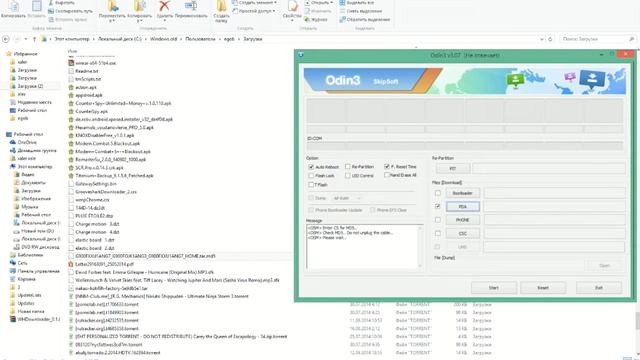Image resolution: width=640 pixels, height=360 pixels.
Task: Click Invert selection (Обратить выделение) in ribbon
Action: 364,19
